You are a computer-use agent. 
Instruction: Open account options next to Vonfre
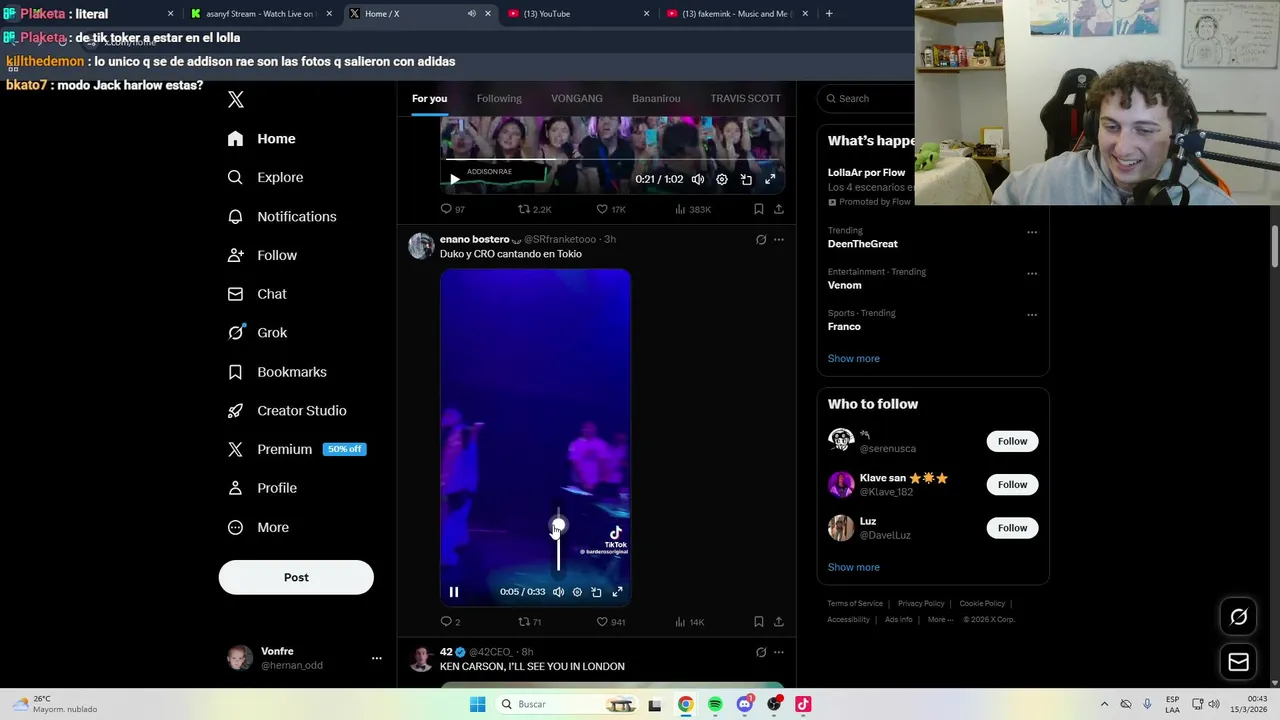[377, 658]
